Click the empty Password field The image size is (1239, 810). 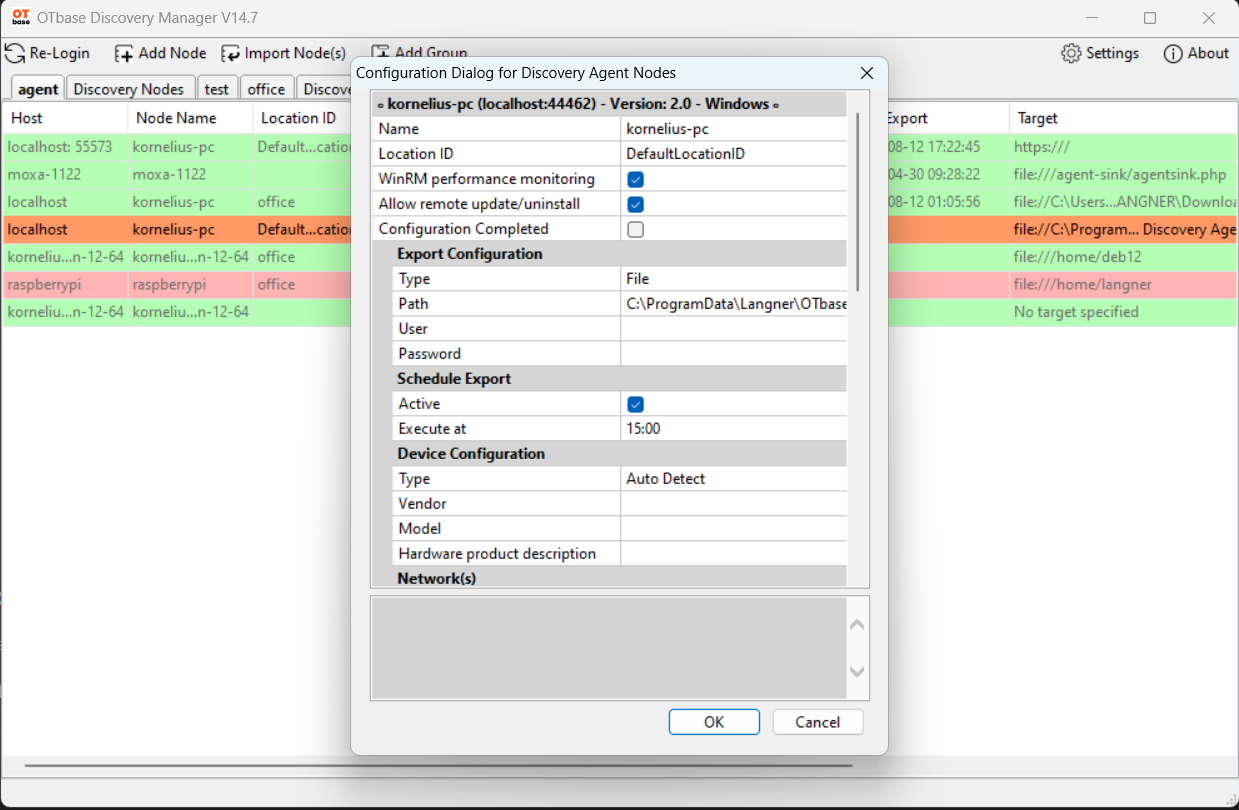click(x=733, y=353)
